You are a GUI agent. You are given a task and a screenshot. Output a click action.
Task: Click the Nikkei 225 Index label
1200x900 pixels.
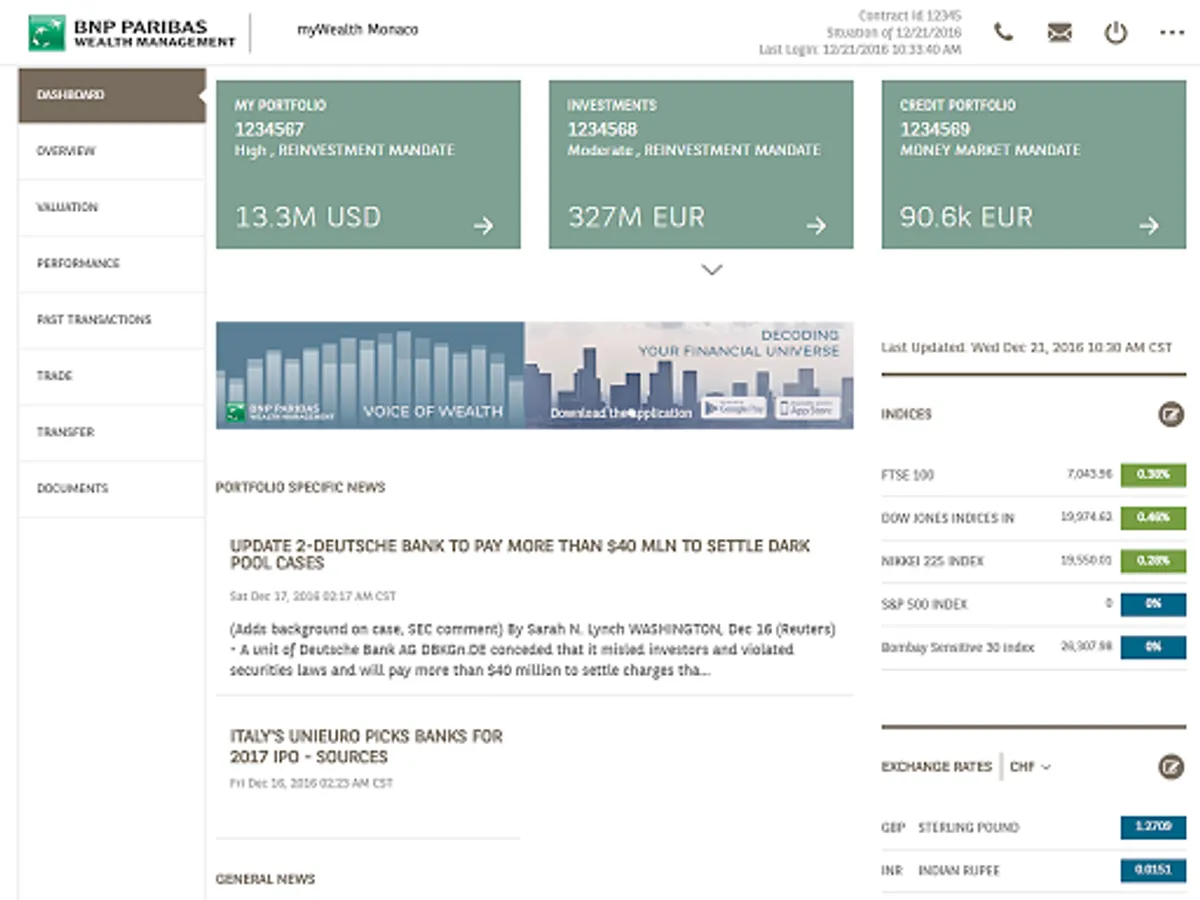(932, 561)
